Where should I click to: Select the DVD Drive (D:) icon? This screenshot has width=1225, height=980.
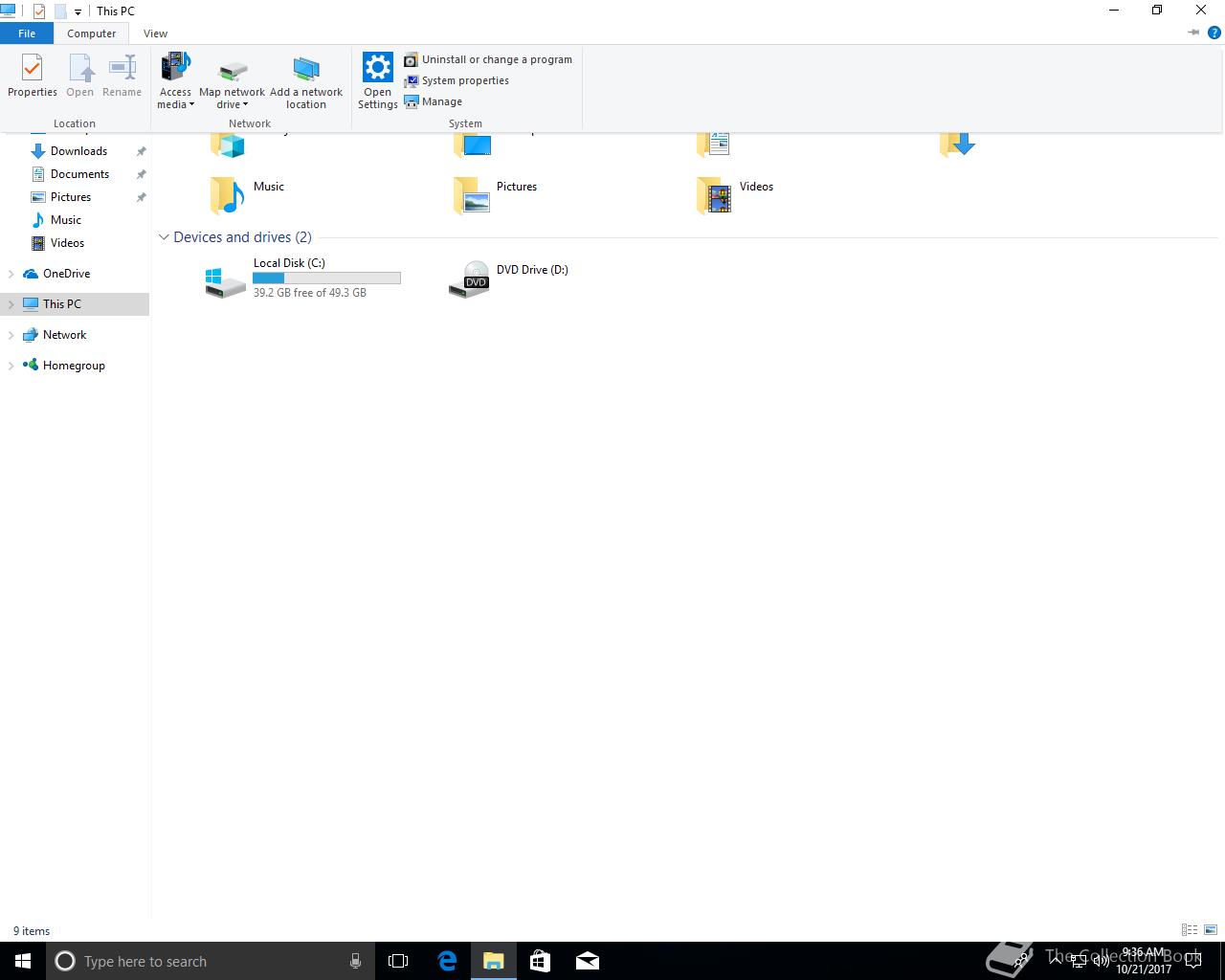point(469,279)
